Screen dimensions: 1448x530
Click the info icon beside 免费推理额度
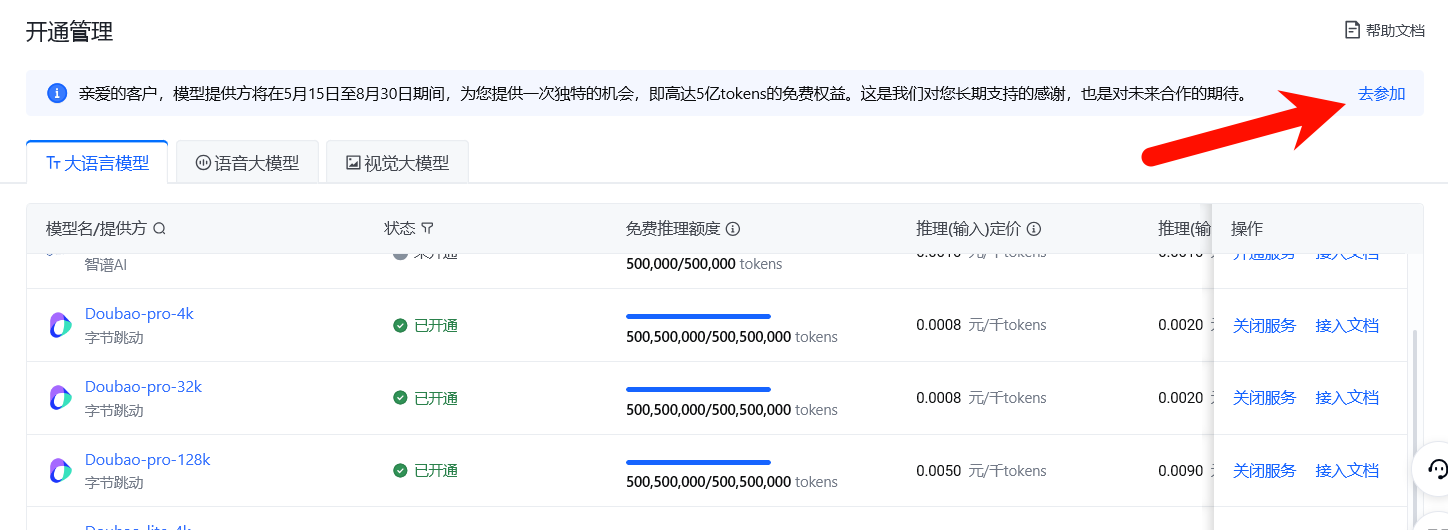(x=733, y=229)
